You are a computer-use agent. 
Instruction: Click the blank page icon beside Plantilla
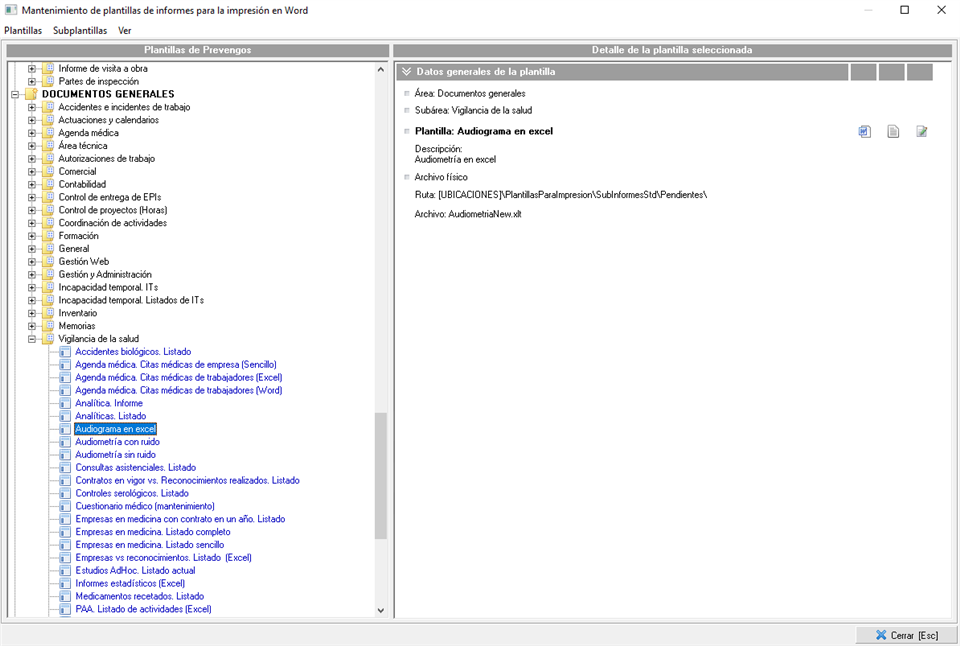(893, 132)
